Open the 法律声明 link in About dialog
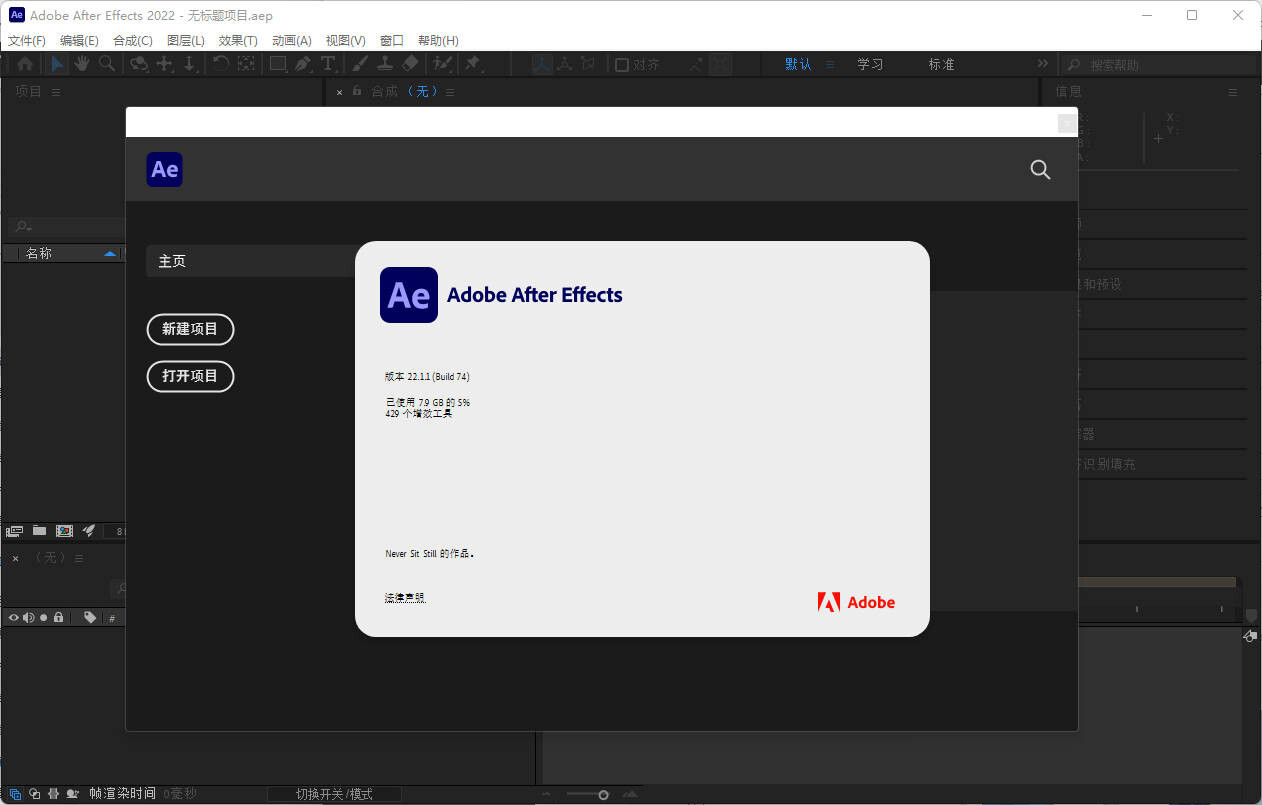The width and height of the screenshot is (1262, 805). click(405, 597)
